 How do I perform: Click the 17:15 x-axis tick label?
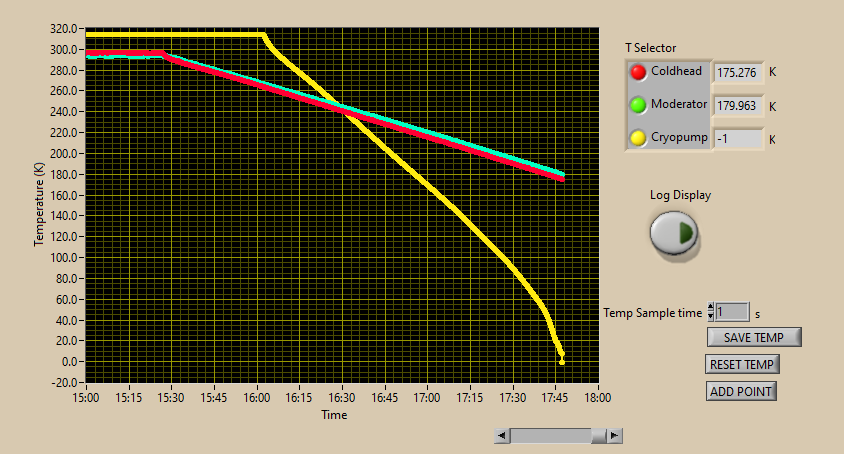(470, 398)
